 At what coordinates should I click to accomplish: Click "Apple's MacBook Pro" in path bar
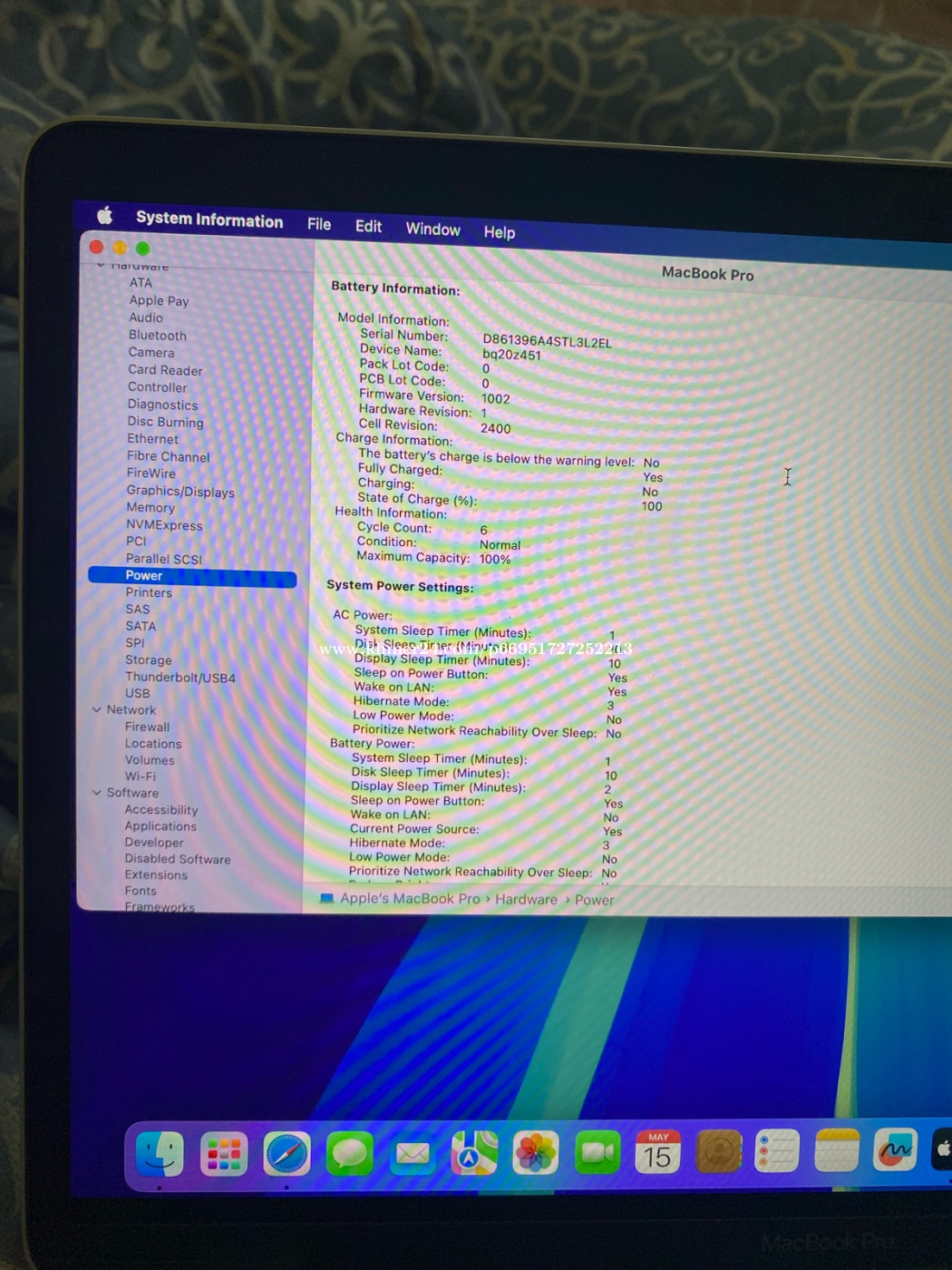pos(410,899)
